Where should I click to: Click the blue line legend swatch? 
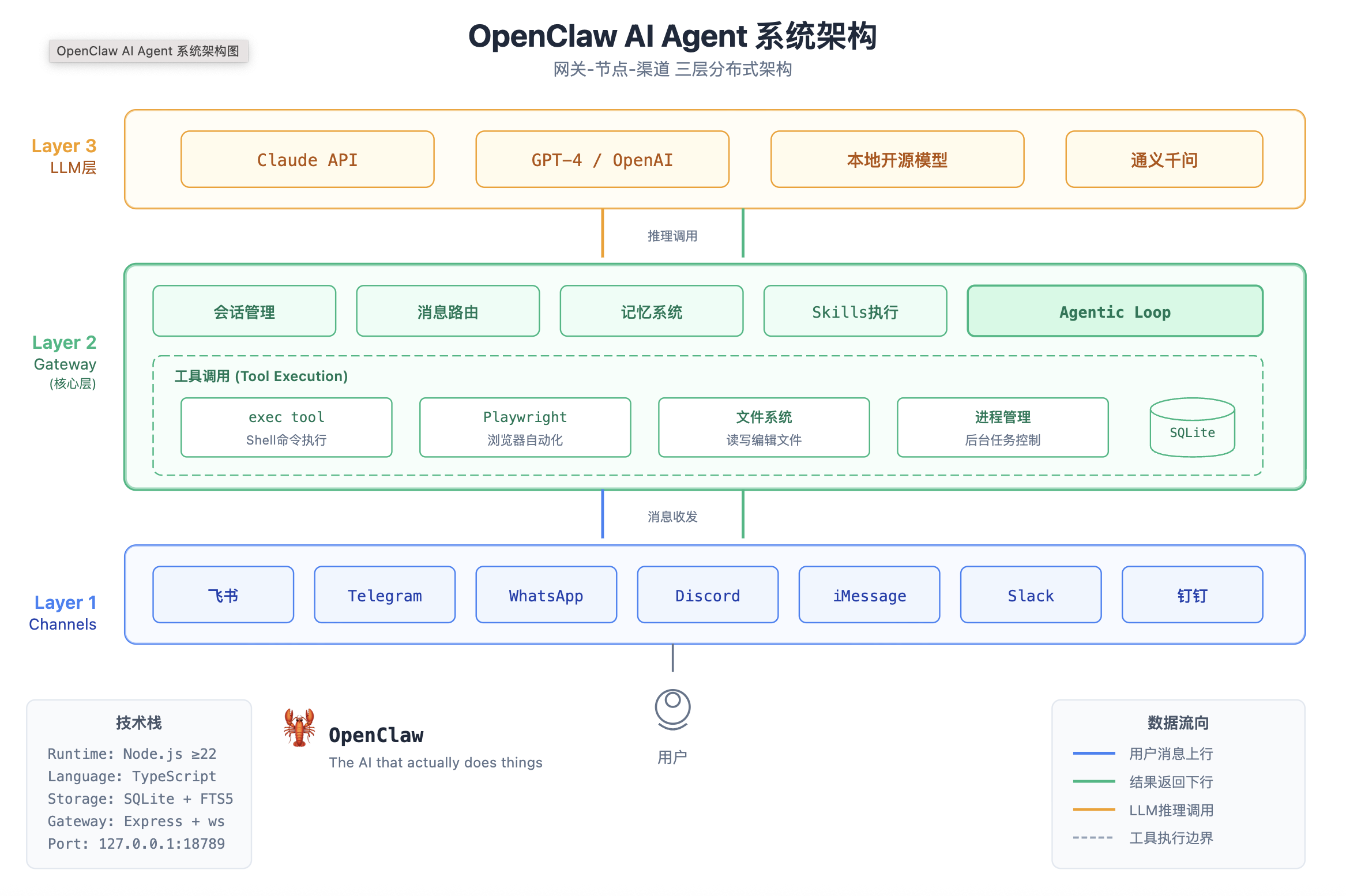1093,753
